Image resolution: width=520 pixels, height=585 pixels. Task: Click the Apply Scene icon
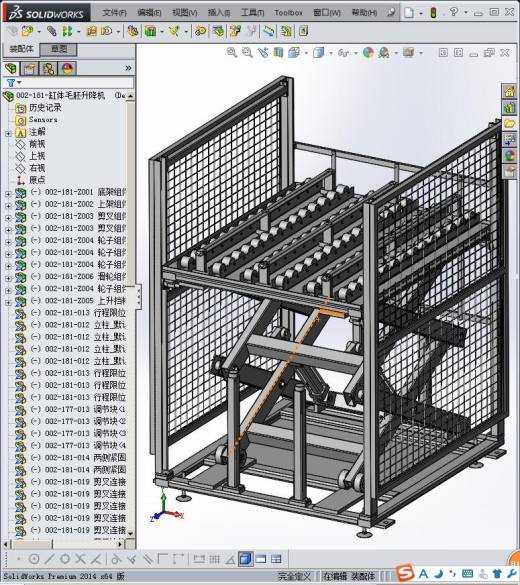384,53
